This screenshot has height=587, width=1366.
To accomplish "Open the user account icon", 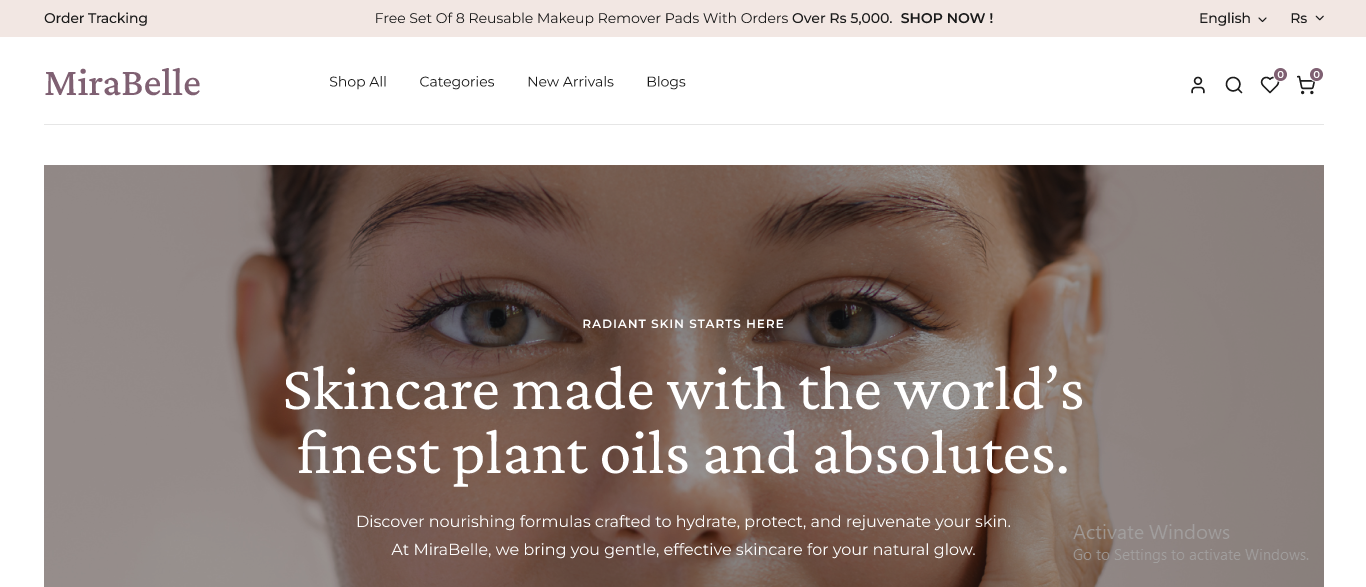I will coord(1198,85).
